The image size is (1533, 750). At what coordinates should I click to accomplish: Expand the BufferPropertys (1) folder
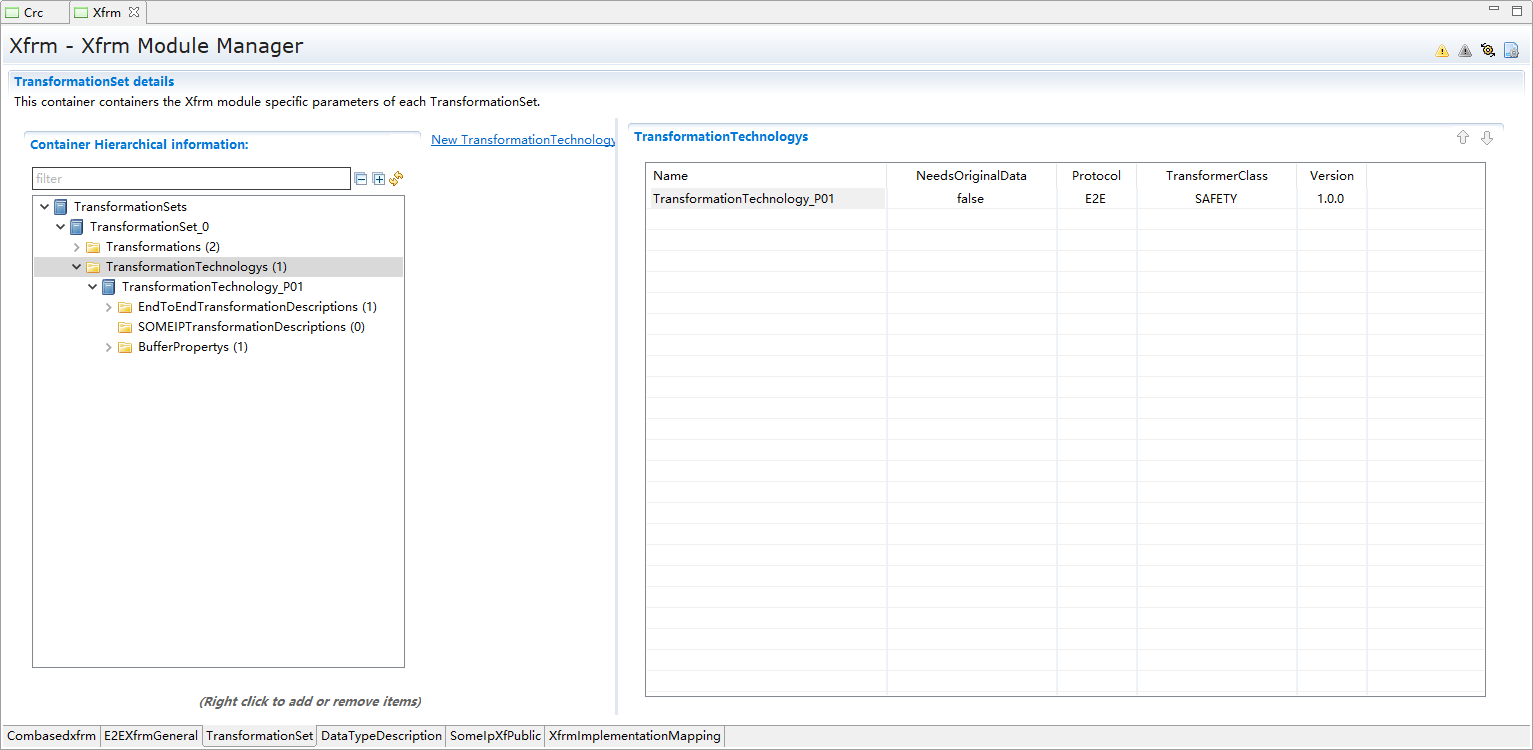pyautogui.click(x=109, y=347)
